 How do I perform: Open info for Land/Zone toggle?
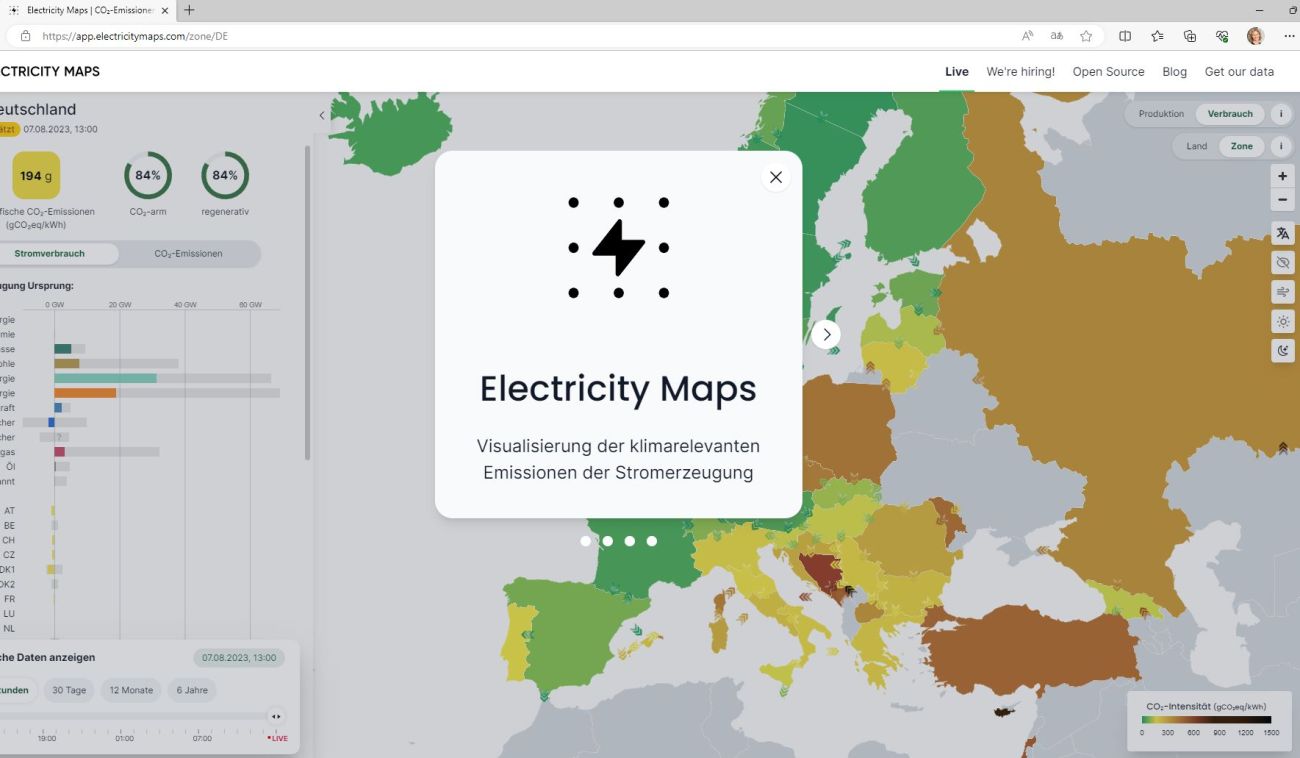point(1282,146)
